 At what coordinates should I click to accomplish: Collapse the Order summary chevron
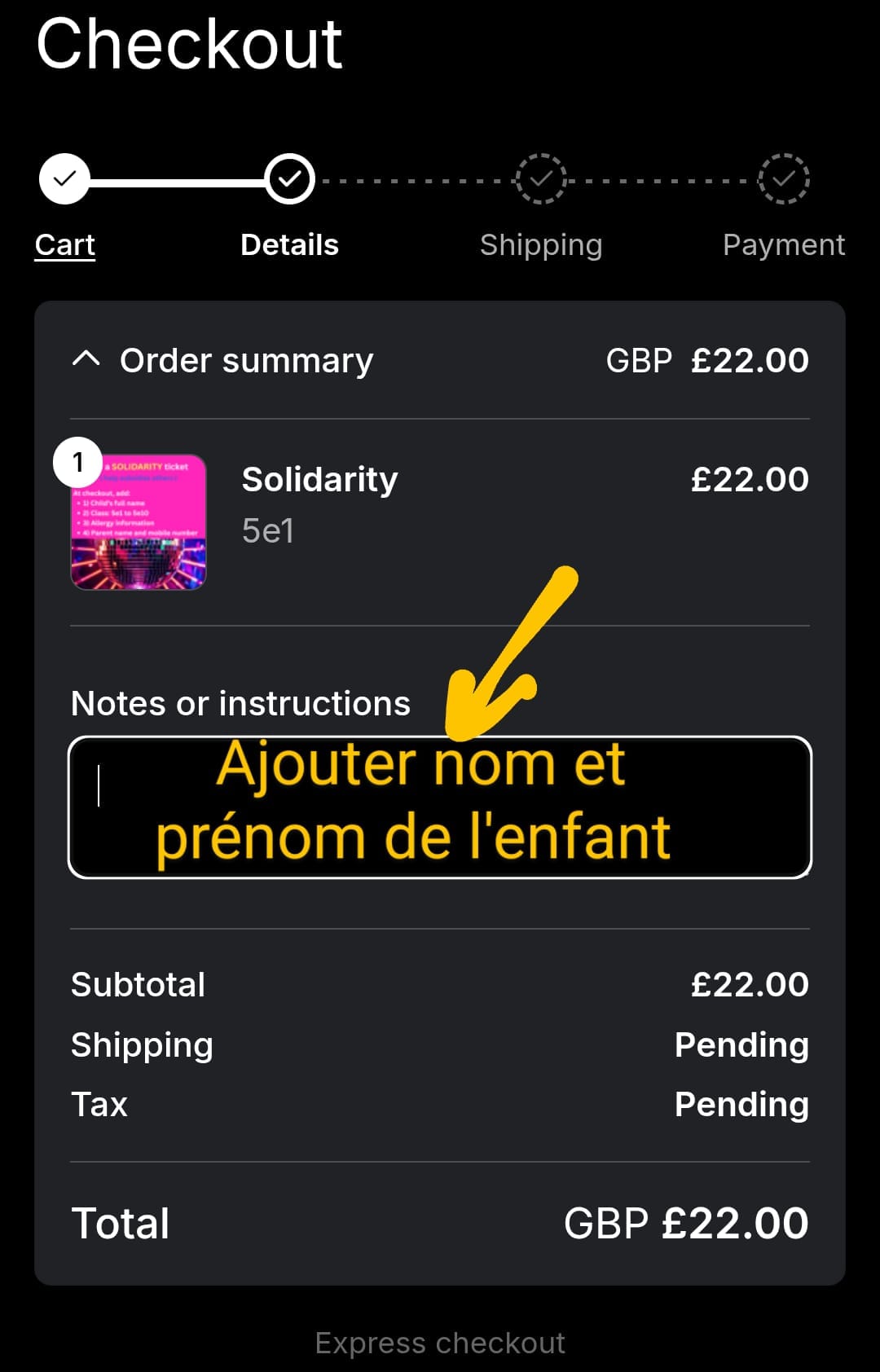[86, 359]
